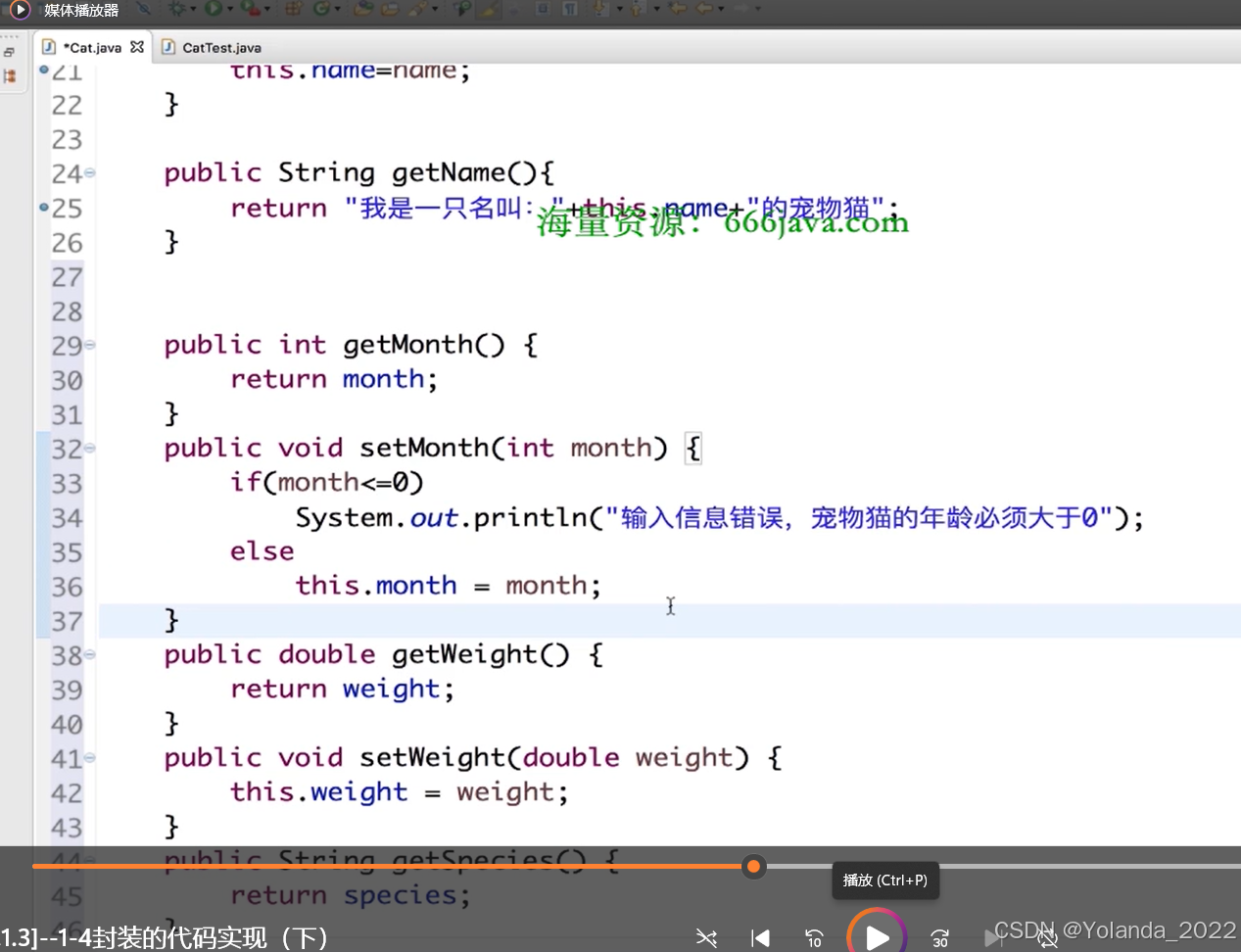Click the marker dot at line 21
This screenshot has width=1241, height=952.
[x=43, y=70]
